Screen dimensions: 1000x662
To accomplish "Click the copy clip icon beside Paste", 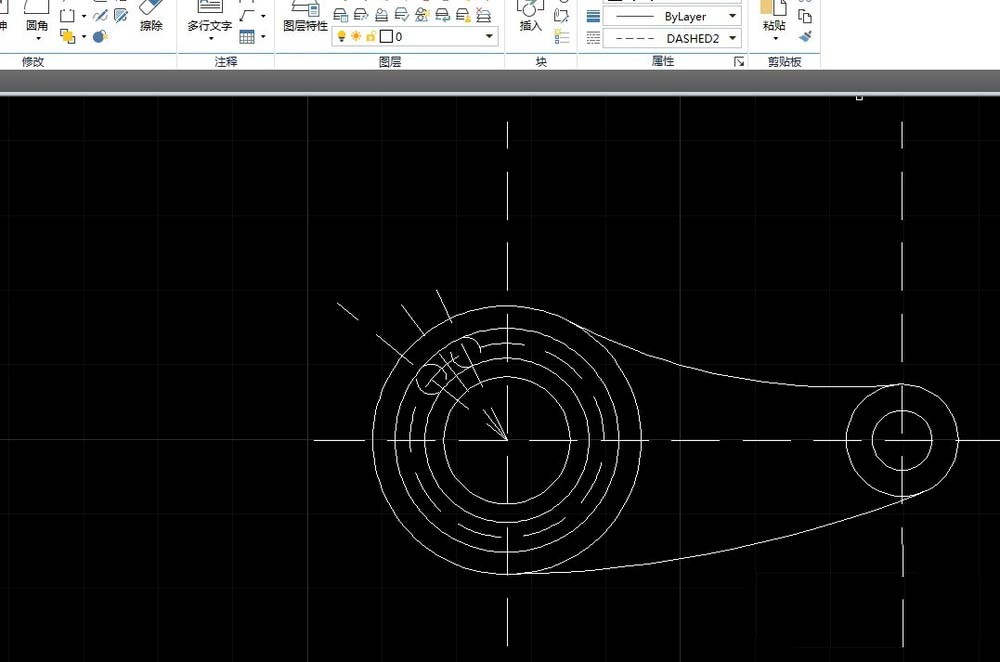I will point(806,18).
